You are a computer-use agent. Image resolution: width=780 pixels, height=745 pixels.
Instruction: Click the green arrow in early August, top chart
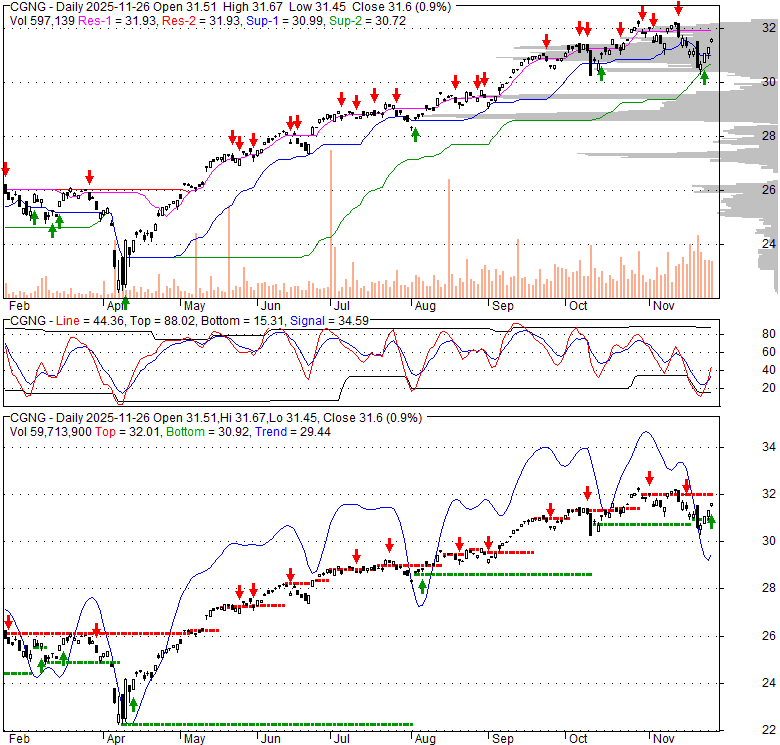415,133
